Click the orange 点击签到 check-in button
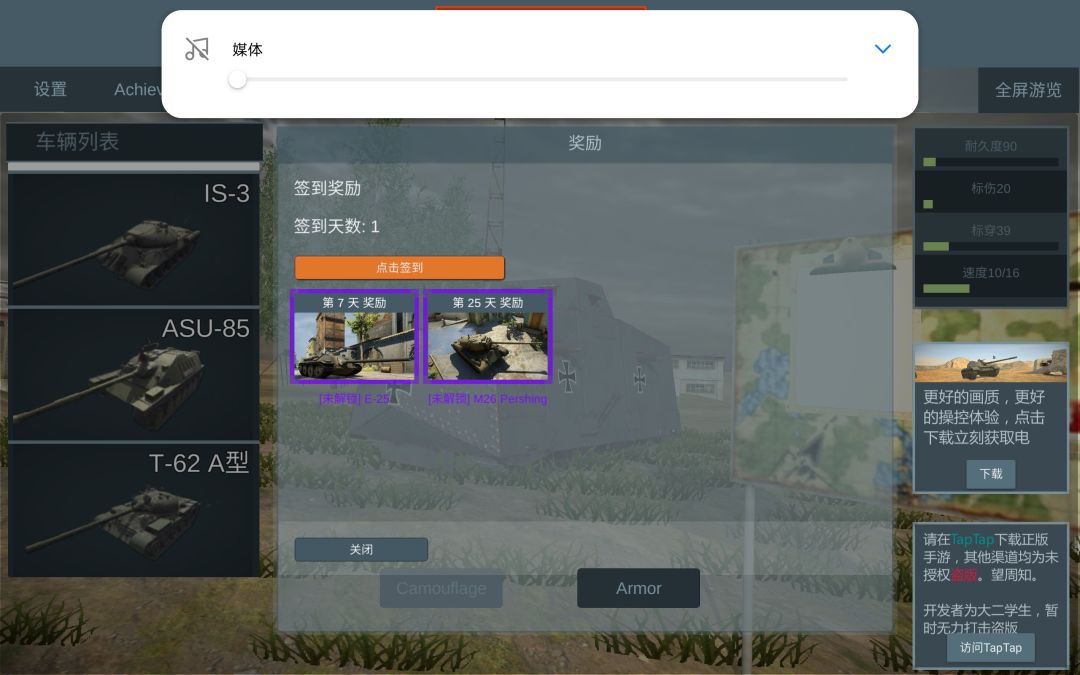1080x675 pixels. 399,267
